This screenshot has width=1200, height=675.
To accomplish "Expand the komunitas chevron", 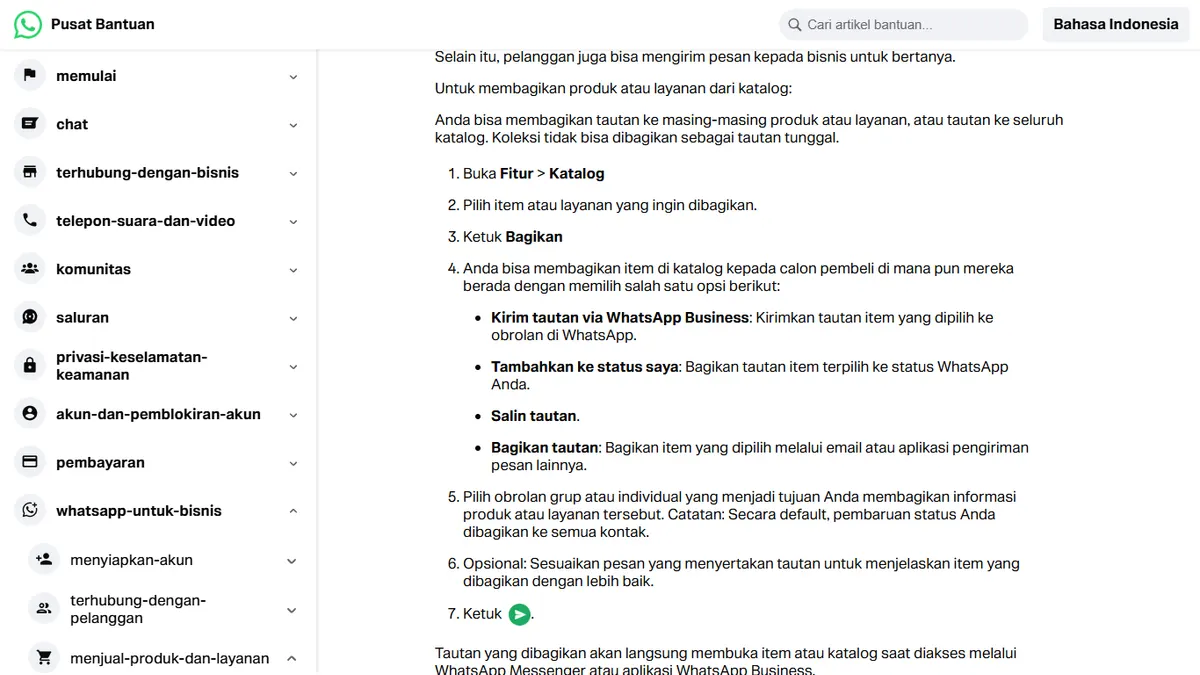I will coord(293,270).
